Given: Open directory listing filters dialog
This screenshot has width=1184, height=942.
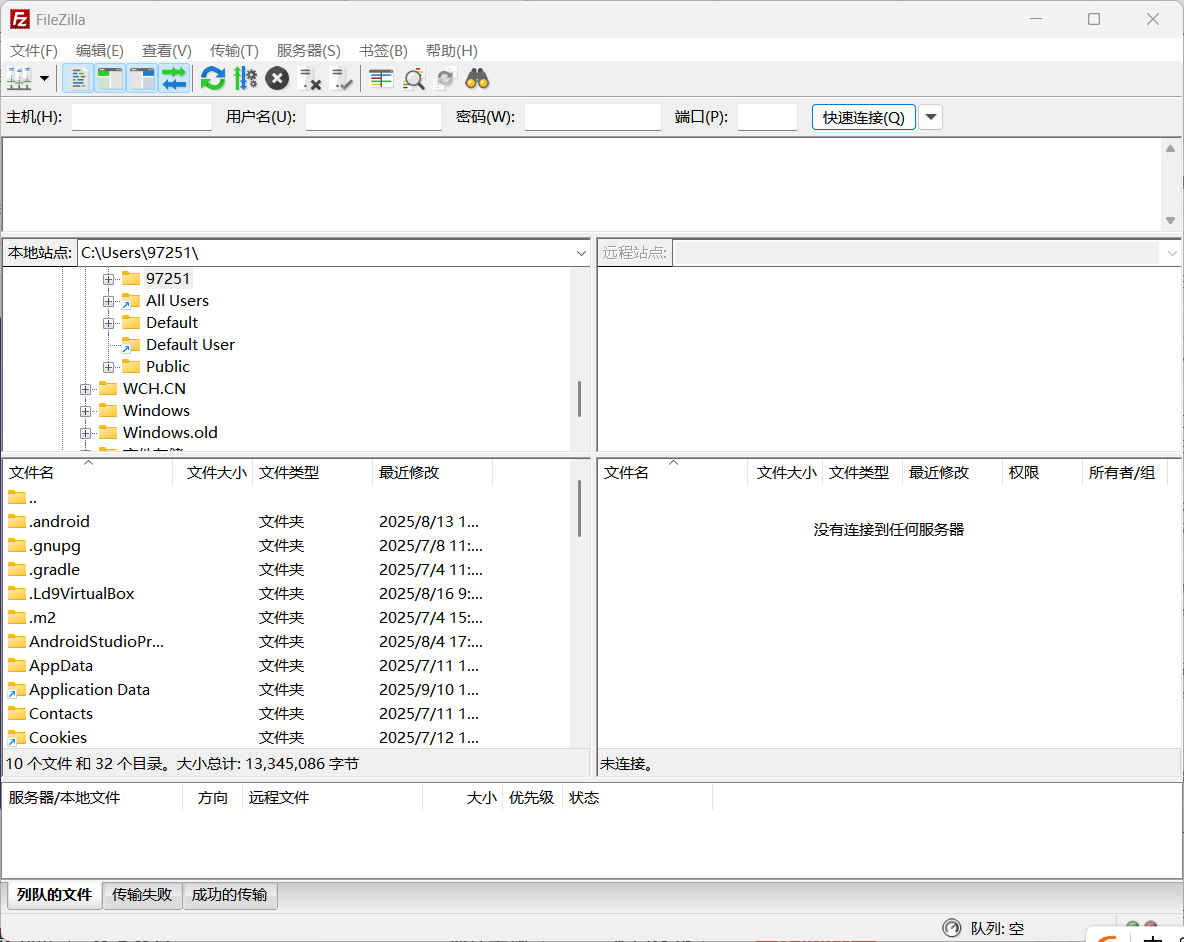Looking at the screenshot, I should [381, 78].
